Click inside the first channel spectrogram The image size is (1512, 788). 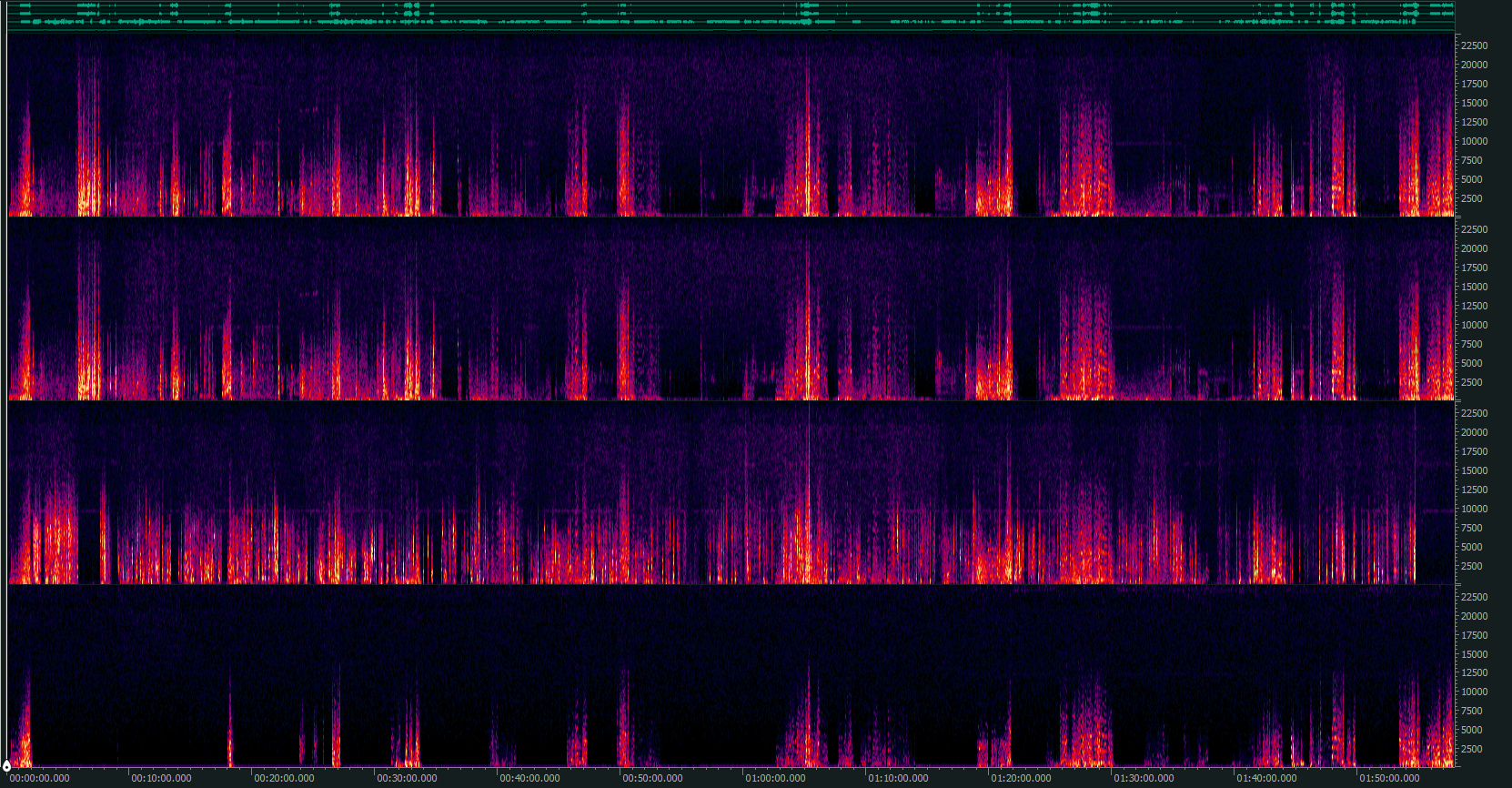[x=731, y=126]
